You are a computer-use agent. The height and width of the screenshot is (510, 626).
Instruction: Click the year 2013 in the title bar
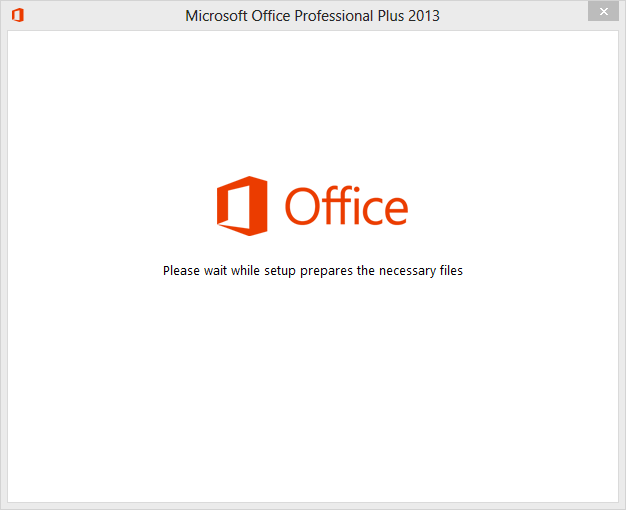point(424,16)
